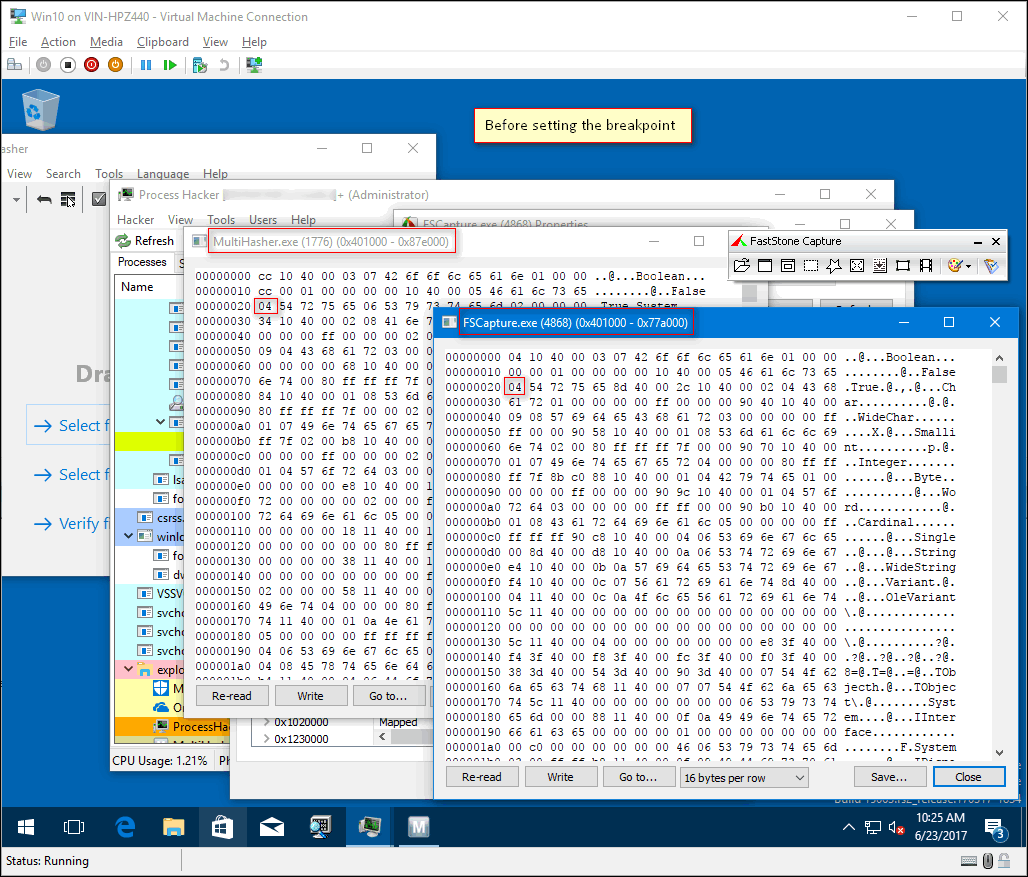Expand the 0x1020000 memory region

click(x=267, y=722)
